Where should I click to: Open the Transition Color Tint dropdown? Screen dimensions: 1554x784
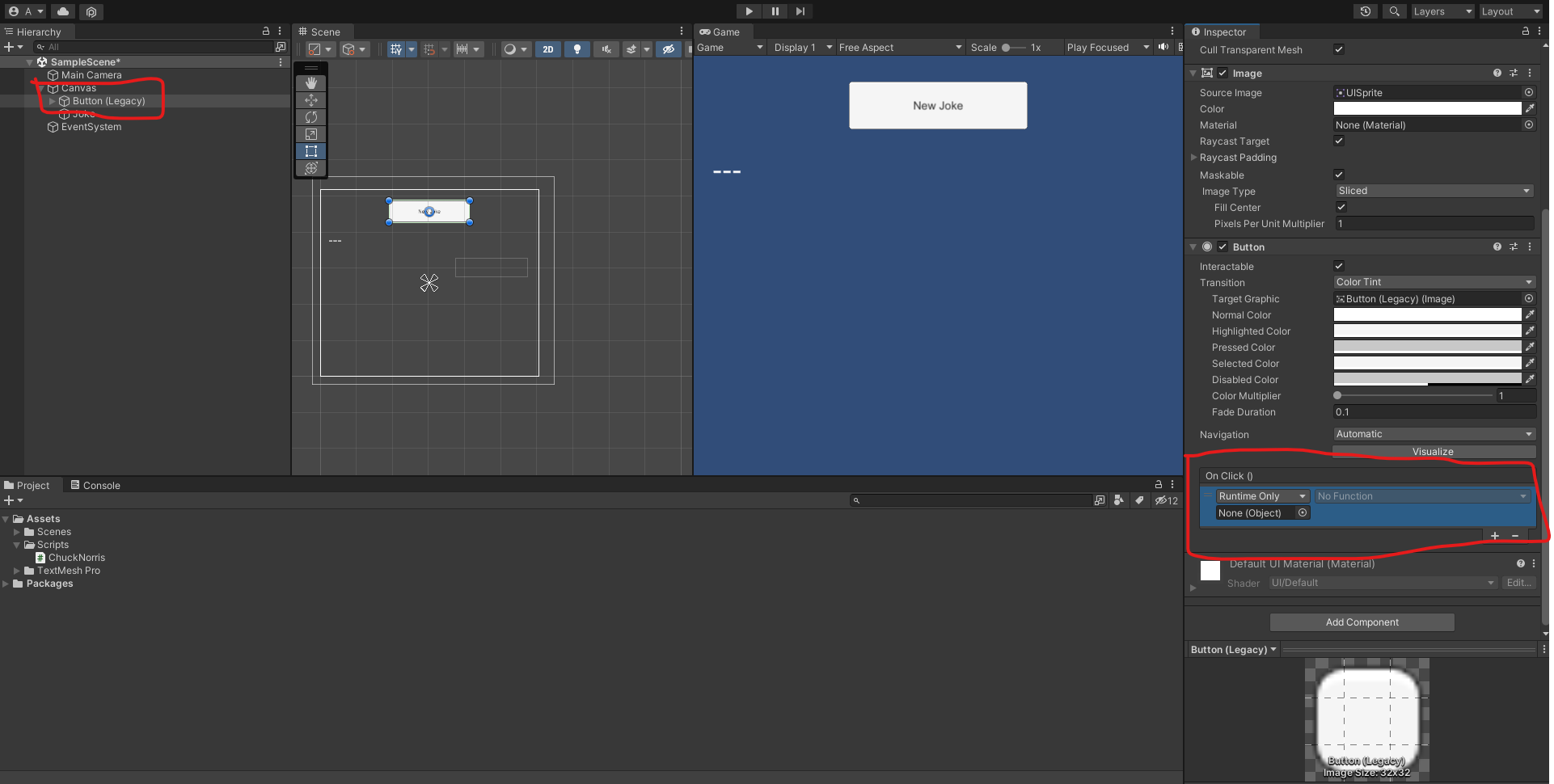pos(1434,282)
